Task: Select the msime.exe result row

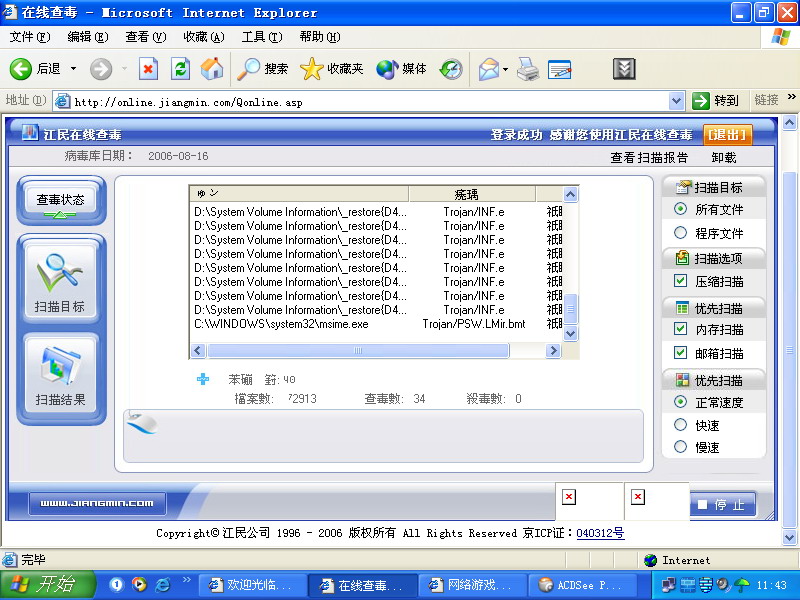Action: coord(376,324)
